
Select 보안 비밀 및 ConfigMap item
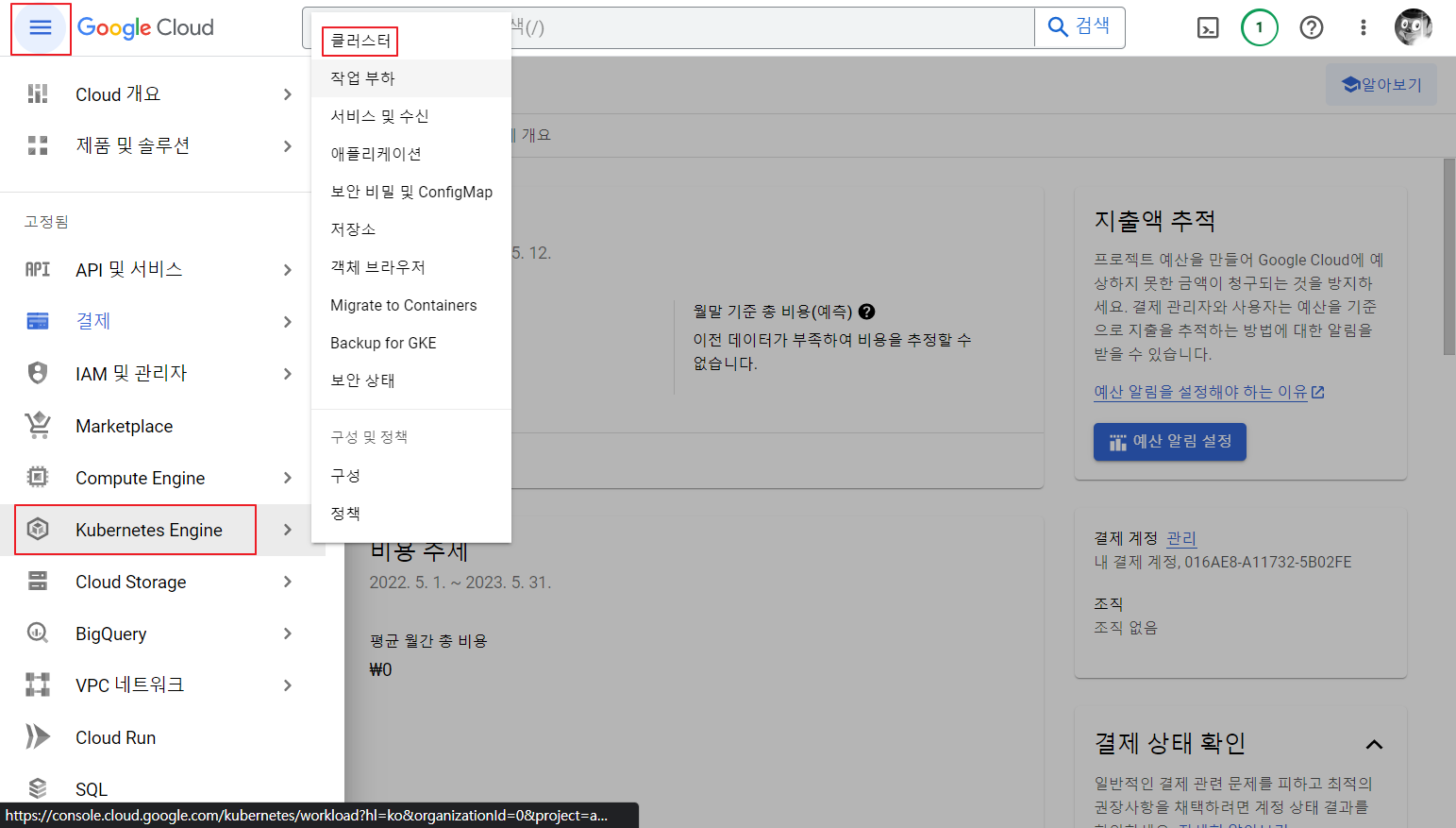(x=410, y=192)
